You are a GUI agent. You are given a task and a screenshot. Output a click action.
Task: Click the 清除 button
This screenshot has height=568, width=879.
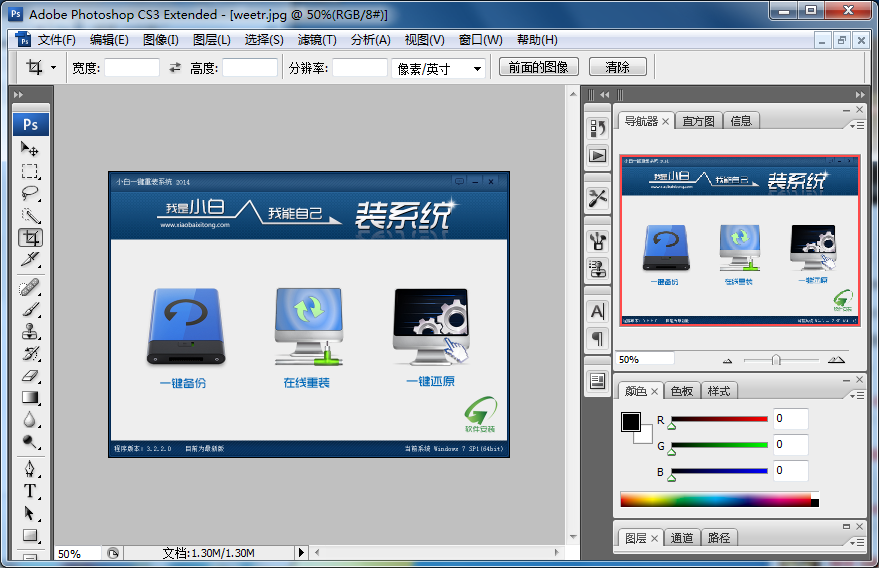point(617,67)
